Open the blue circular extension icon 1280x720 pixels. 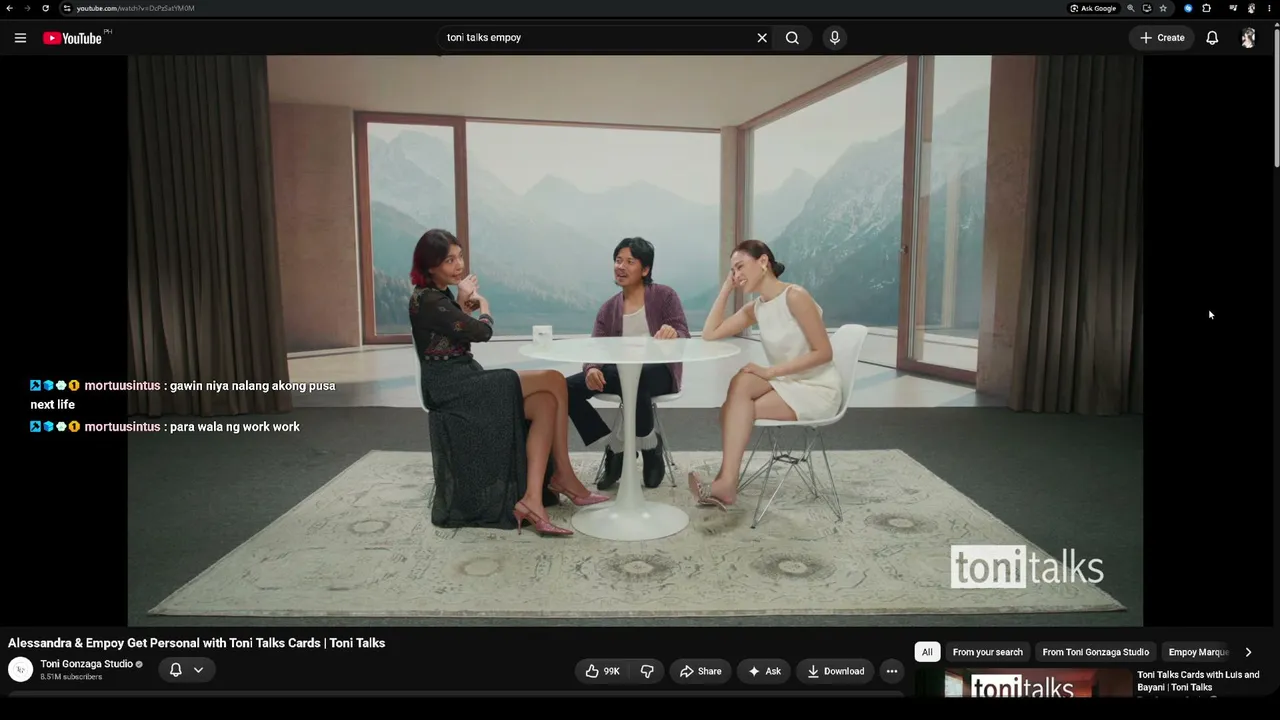coord(1188,8)
